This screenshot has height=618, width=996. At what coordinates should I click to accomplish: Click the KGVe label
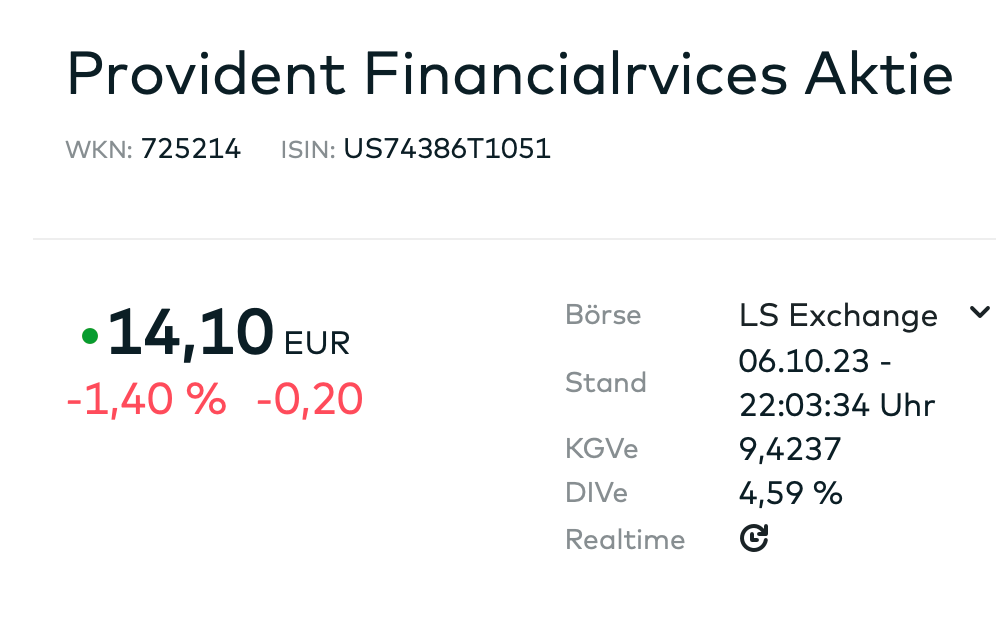tap(602, 449)
